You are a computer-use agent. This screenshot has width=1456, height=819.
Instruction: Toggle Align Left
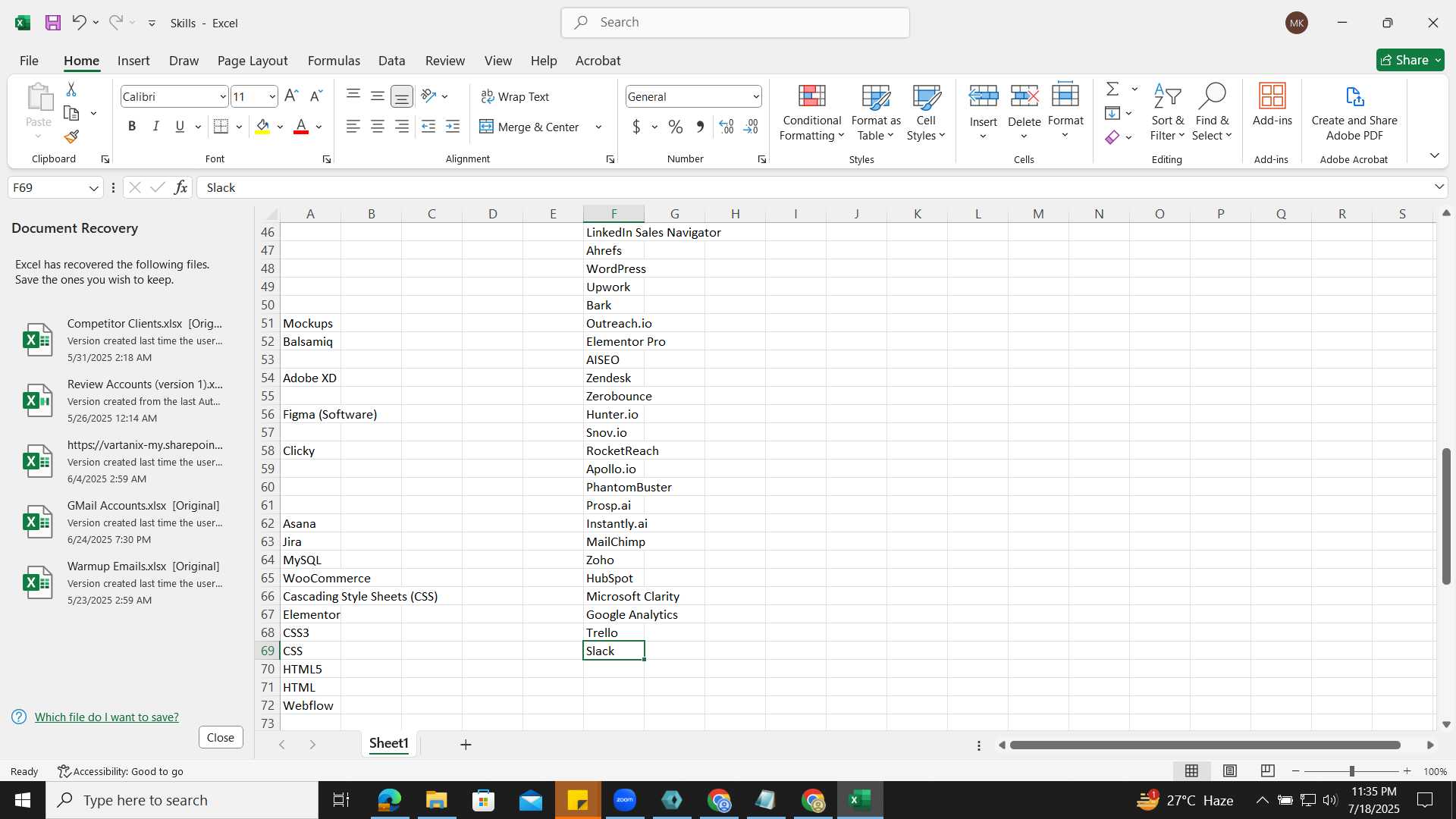(x=353, y=127)
